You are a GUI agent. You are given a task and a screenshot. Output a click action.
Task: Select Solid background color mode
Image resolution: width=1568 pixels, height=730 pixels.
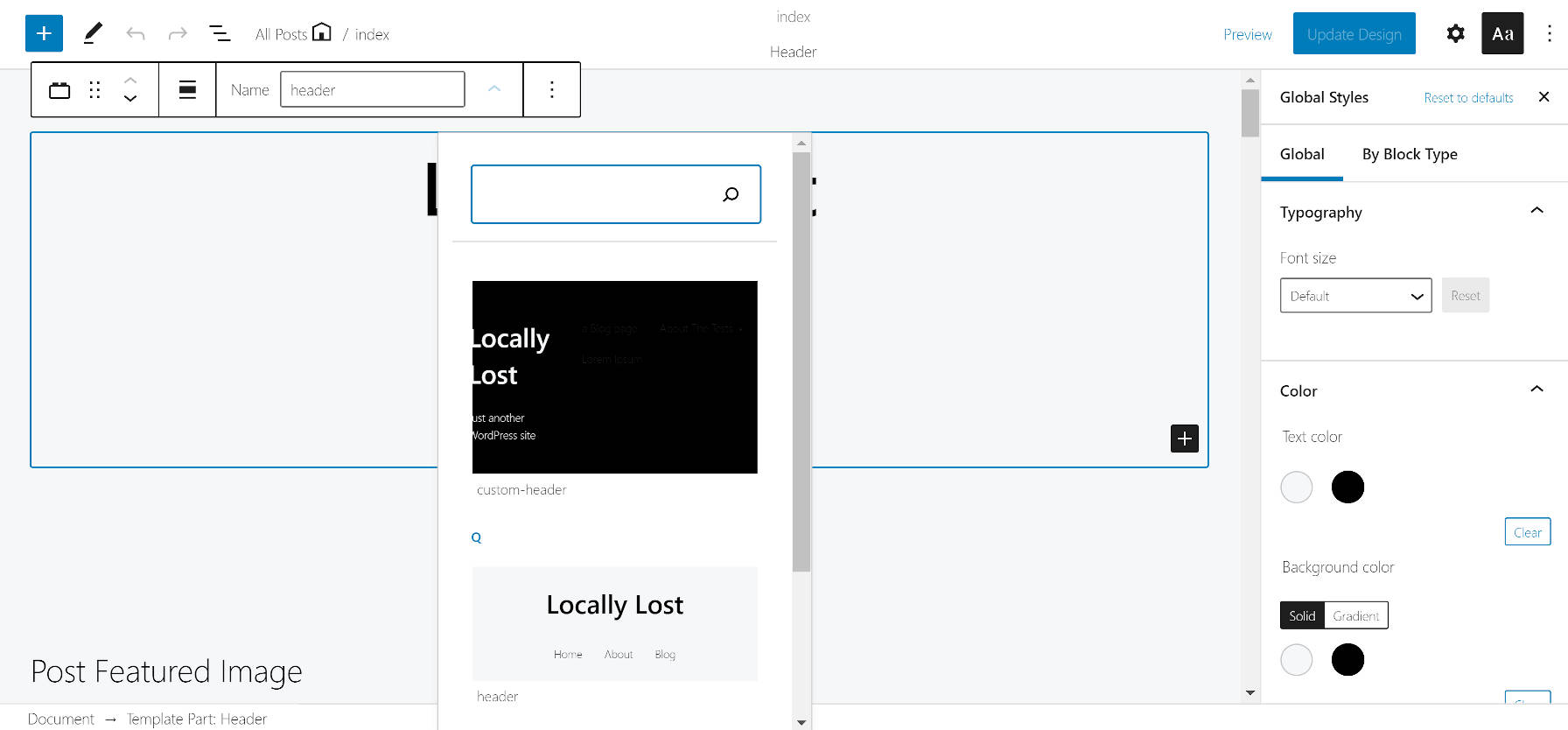1302,615
